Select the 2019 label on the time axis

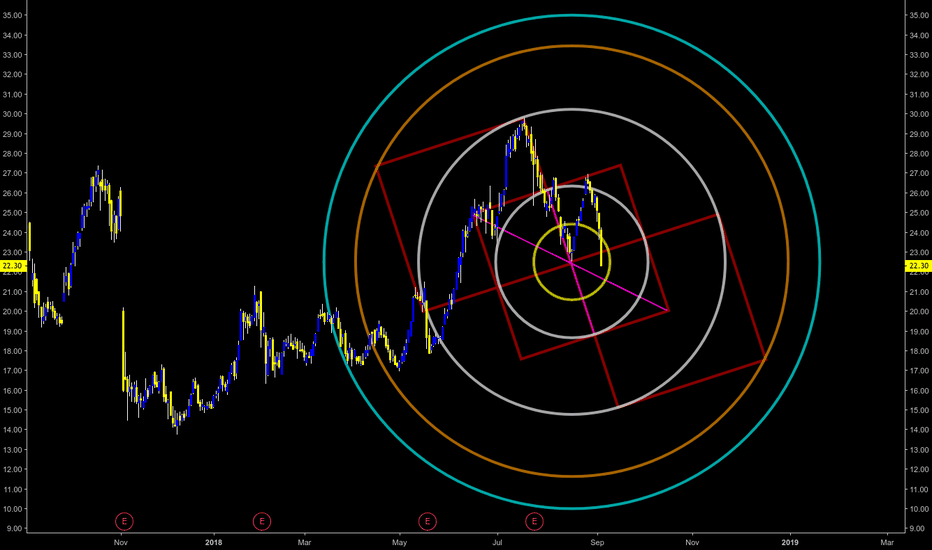pos(790,542)
